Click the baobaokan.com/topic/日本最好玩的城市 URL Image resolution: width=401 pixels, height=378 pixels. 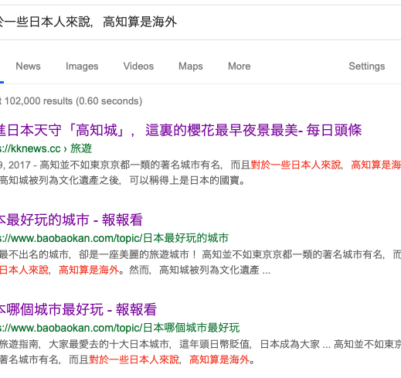pos(114,238)
